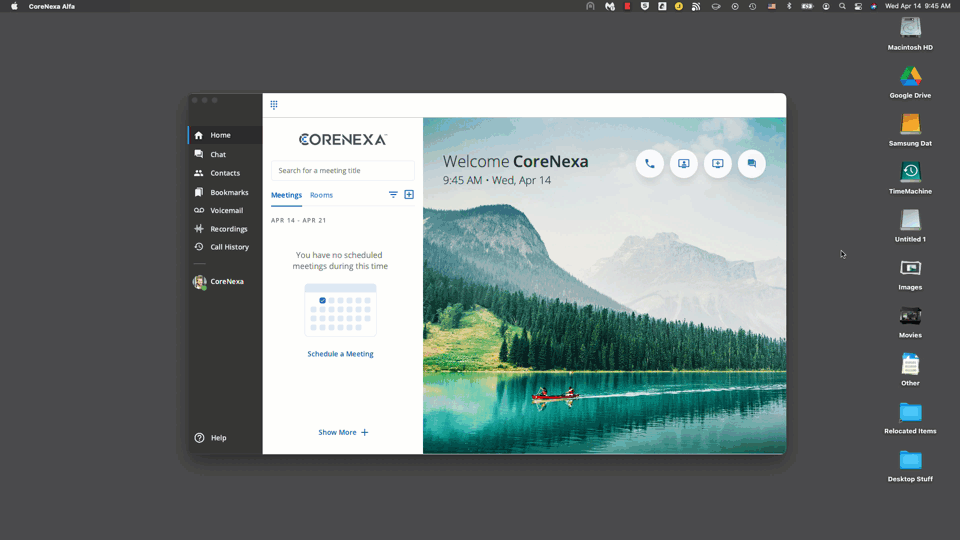
Task: Click Show More to load more meetings
Action: pos(343,432)
